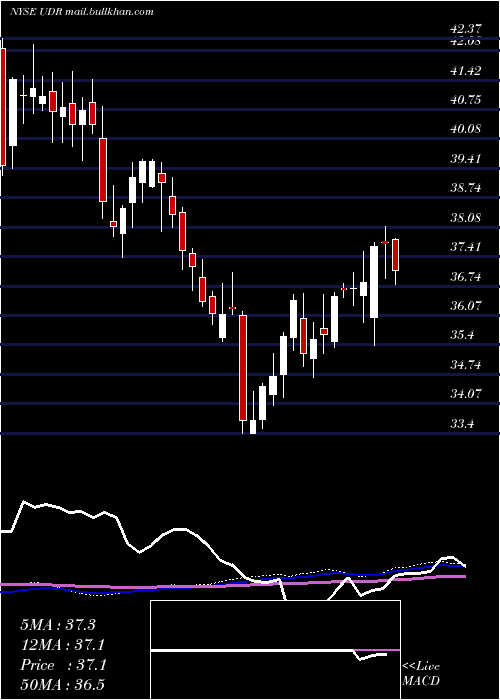
Task: Click the Price : 37.1 value
Action: [63, 665]
